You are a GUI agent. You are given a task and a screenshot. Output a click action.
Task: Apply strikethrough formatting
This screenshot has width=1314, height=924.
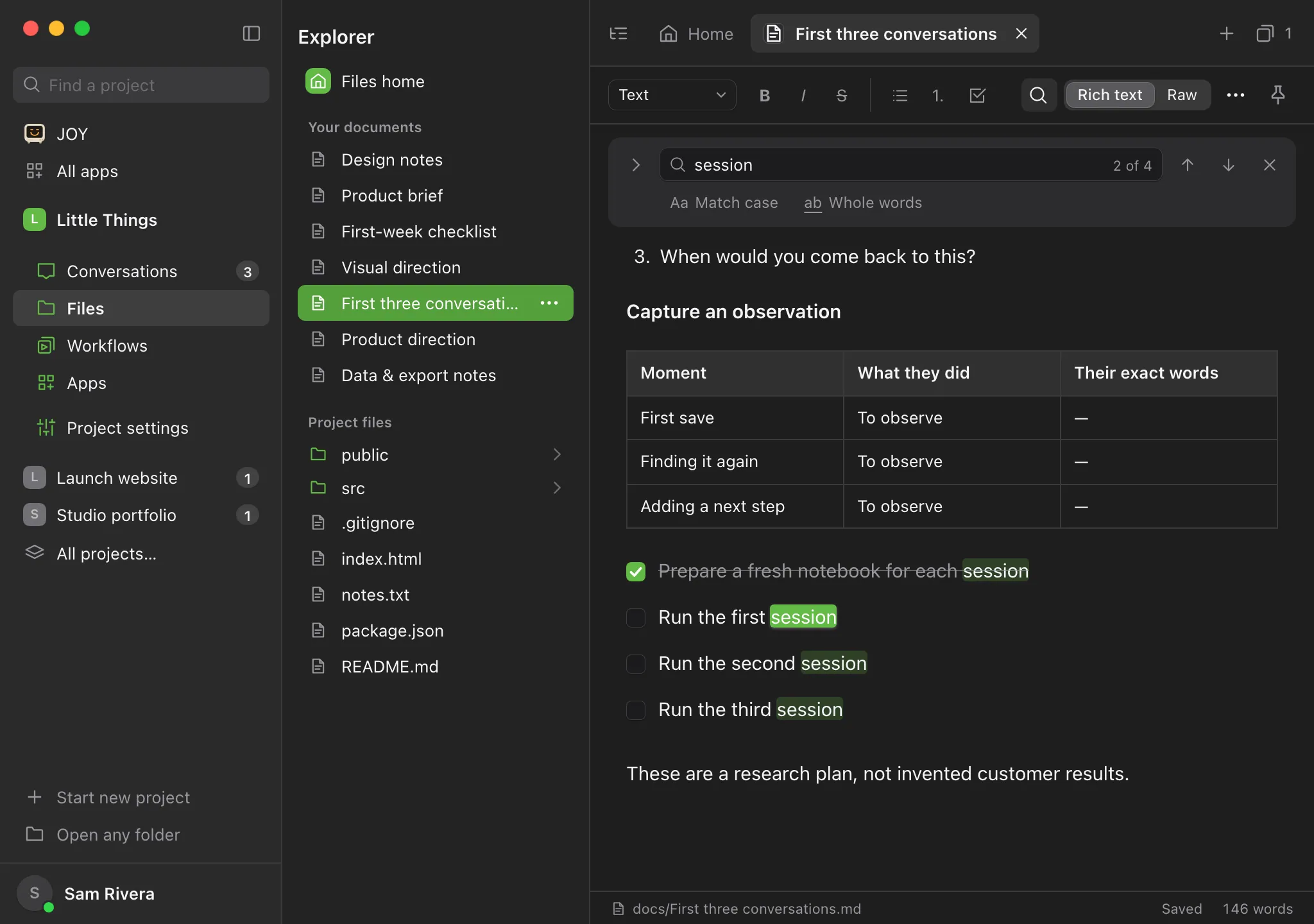point(841,96)
